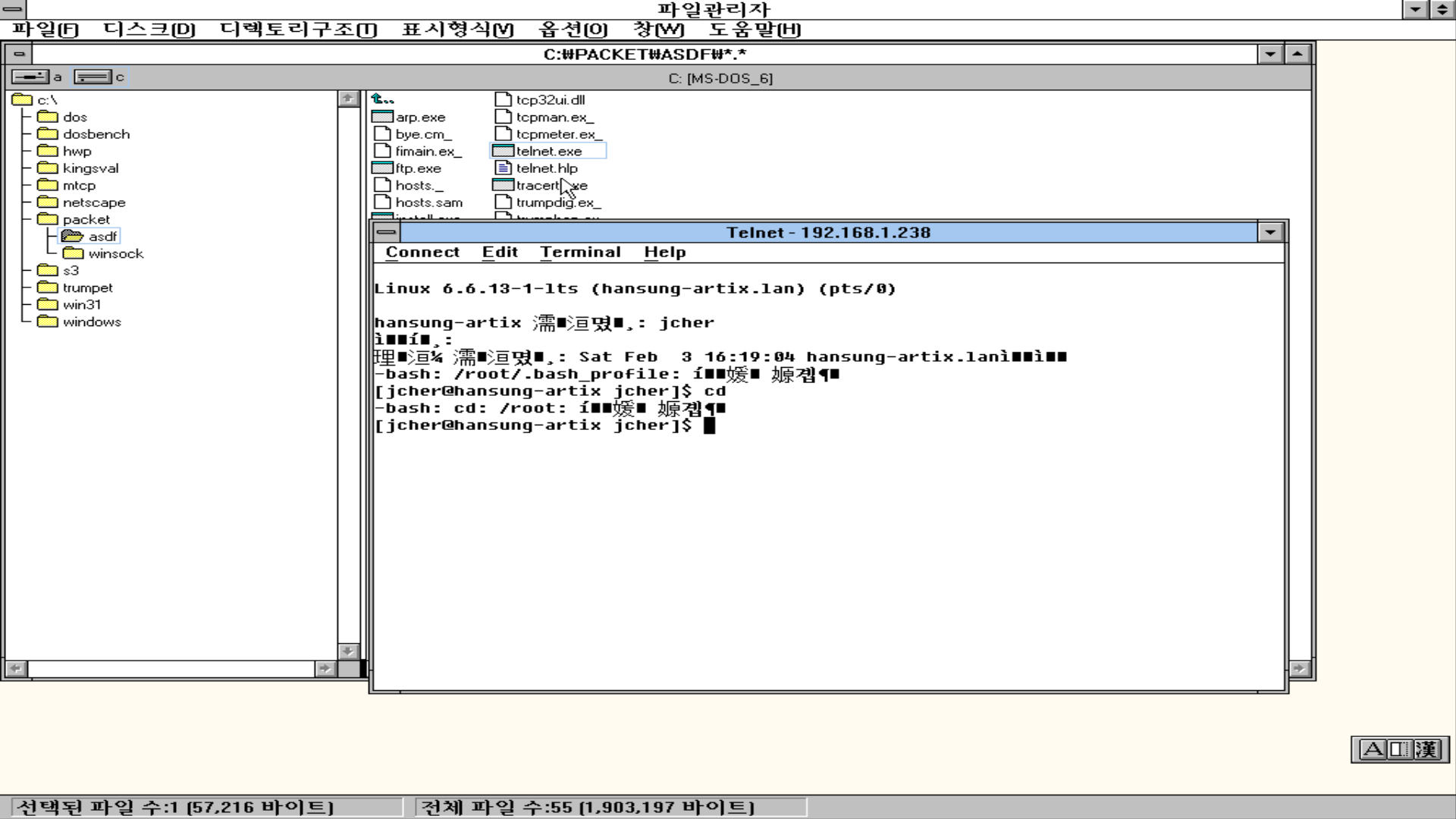
Task: Select bye.cm_ file icon
Action: pyautogui.click(x=383, y=134)
